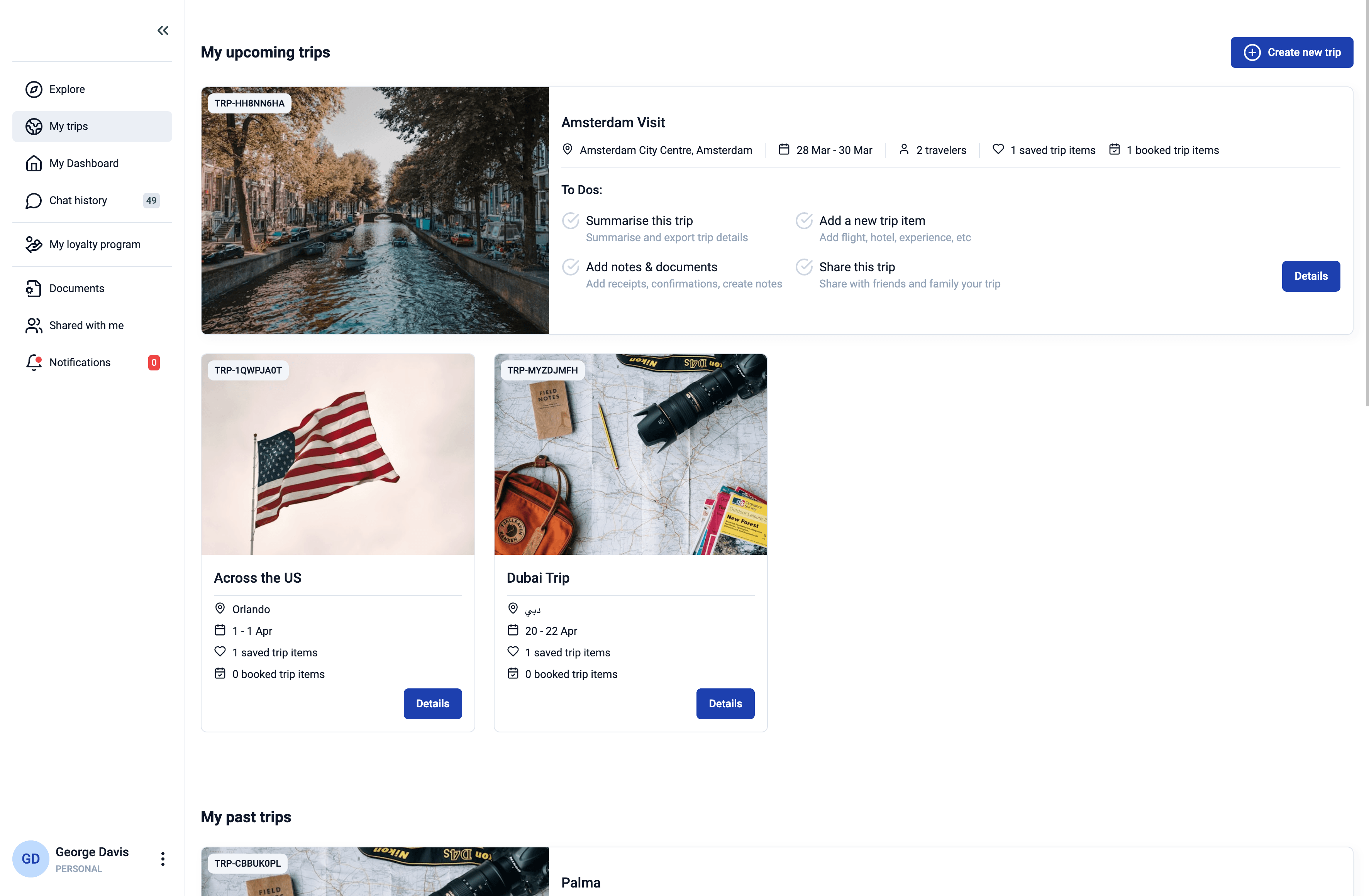This screenshot has height=896, width=1369.
Task: Click booked items icon in Across the US card
Action: [x=220, y=673]
